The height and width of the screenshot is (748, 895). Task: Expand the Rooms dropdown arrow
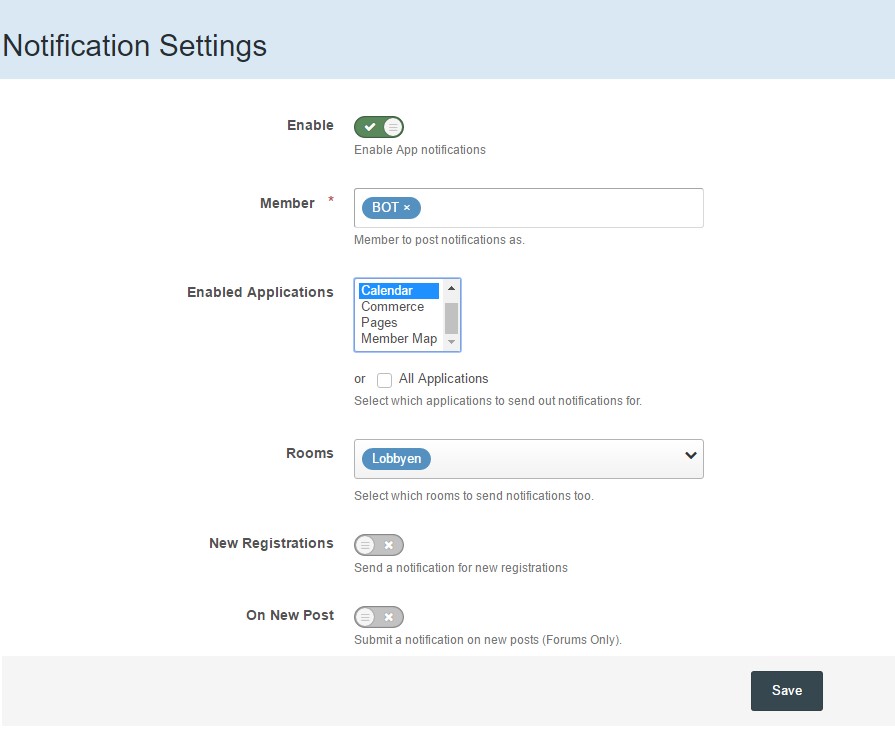(x=691, y=455)
